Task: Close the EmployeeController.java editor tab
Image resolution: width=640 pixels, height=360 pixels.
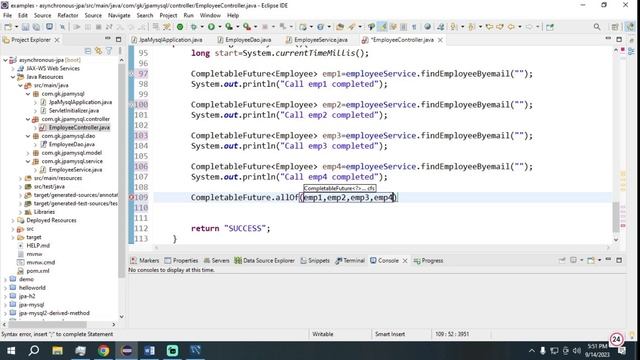Action: [440, 40]
